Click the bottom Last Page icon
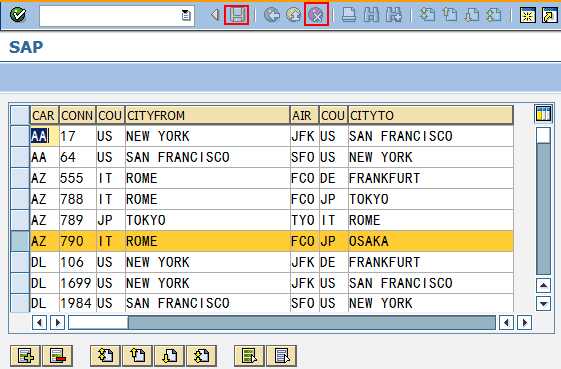This screenshot has width=561, height=369. (x=201, y=356)
